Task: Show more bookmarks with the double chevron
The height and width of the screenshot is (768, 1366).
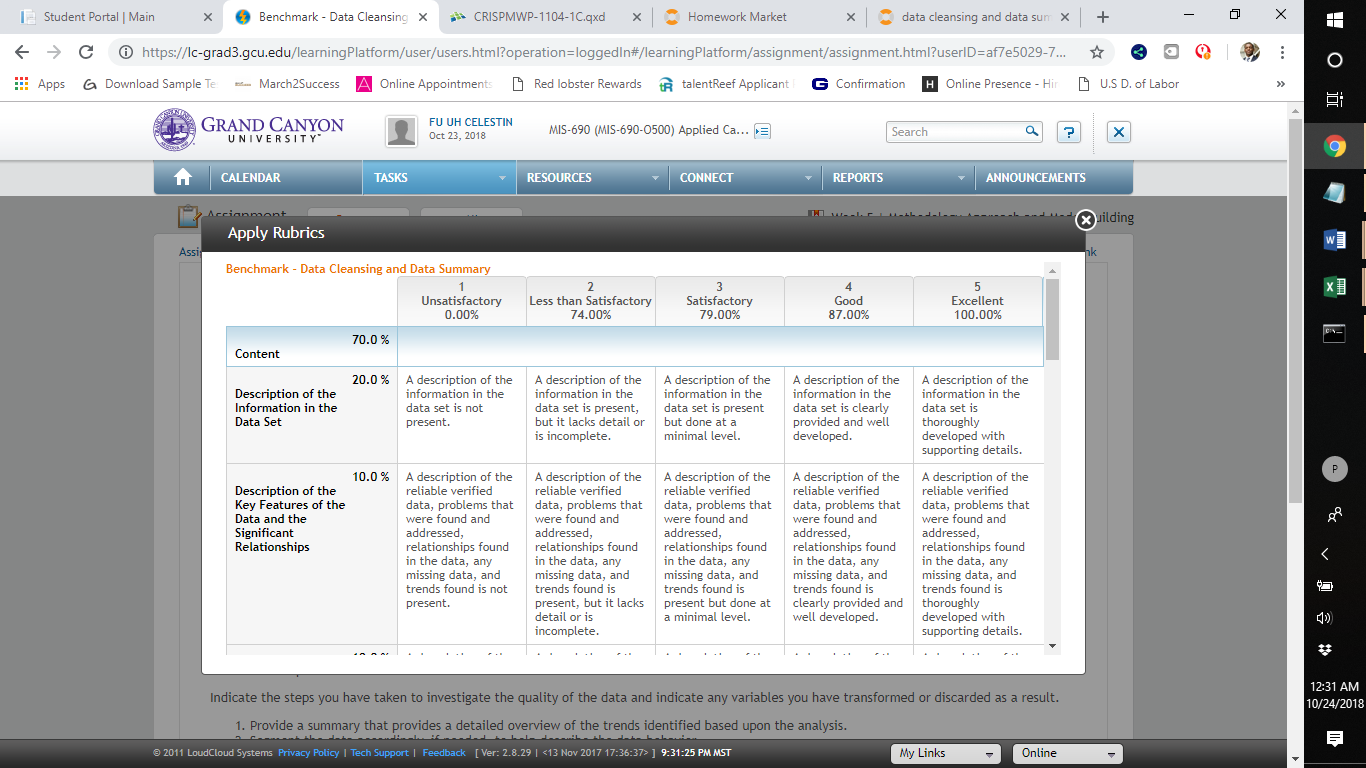Action: 1281,84
